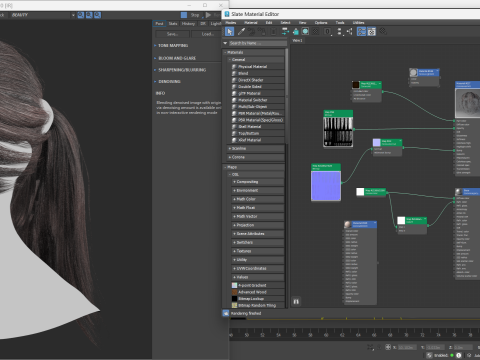Click the hair strands bitmap node thumbnail
This screenshot has width=480, height=360.
(338, 132)
